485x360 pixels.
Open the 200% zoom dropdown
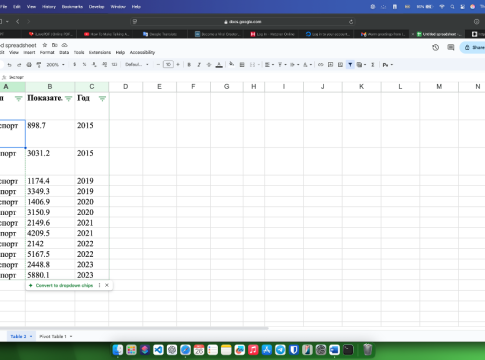55,65
